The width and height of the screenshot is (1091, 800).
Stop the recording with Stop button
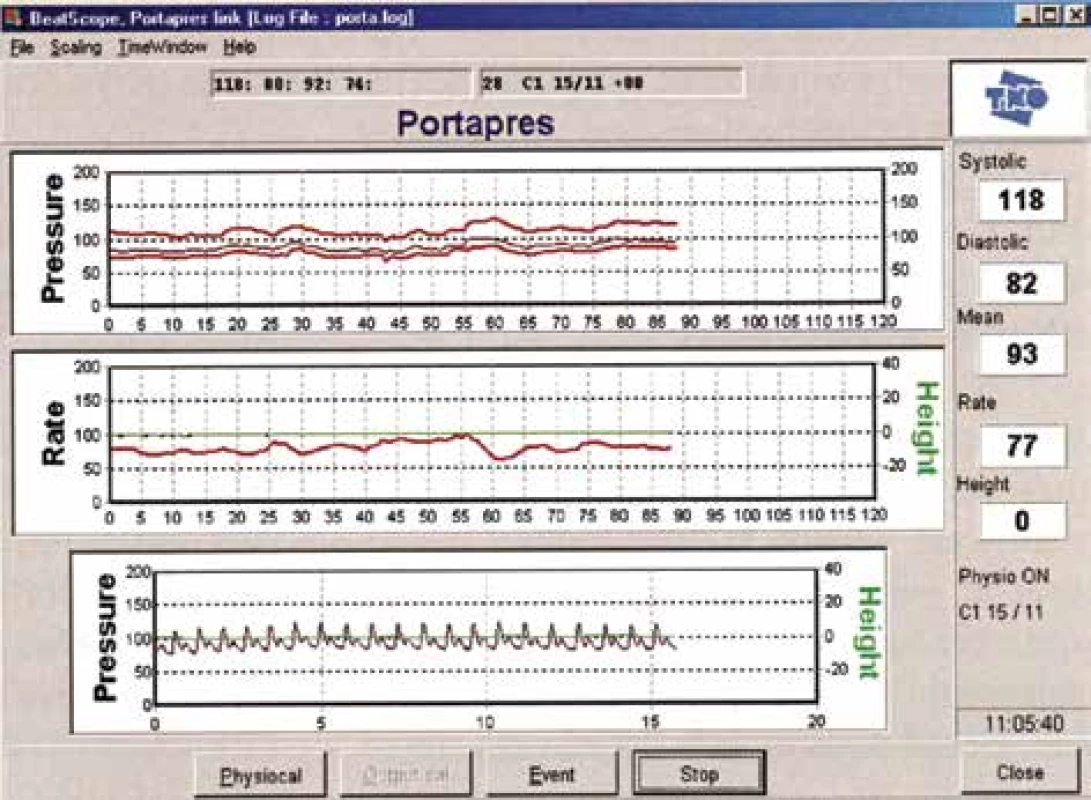(699, 773)
